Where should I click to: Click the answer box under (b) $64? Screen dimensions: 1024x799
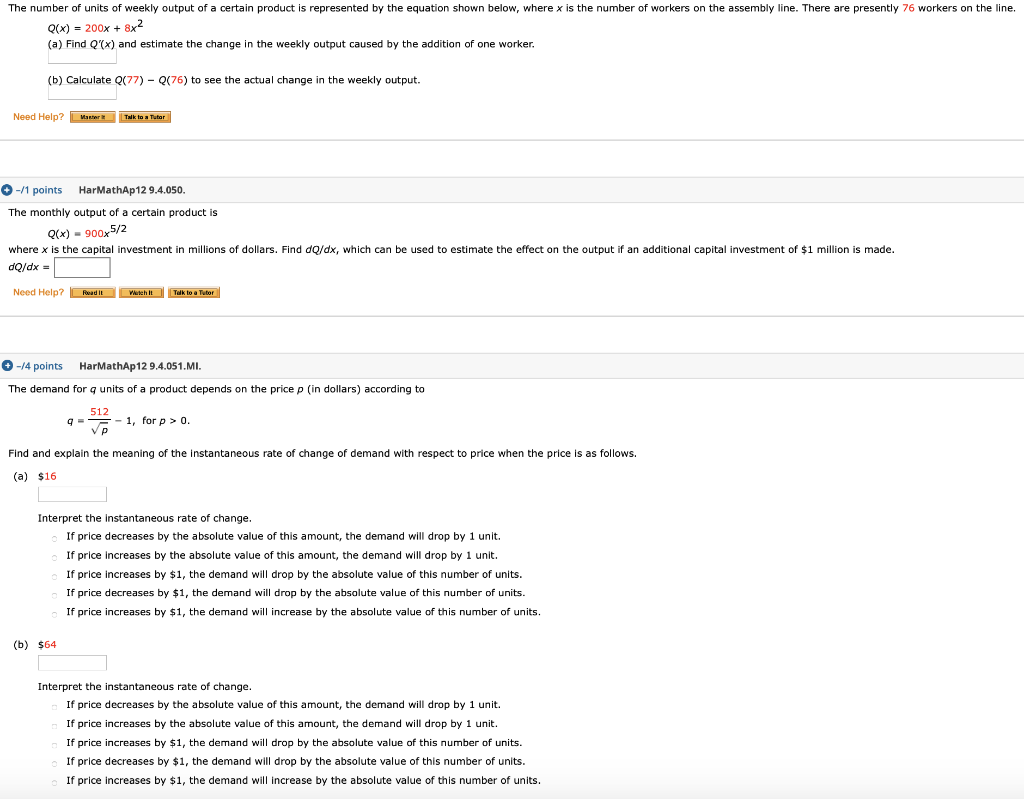72,662
